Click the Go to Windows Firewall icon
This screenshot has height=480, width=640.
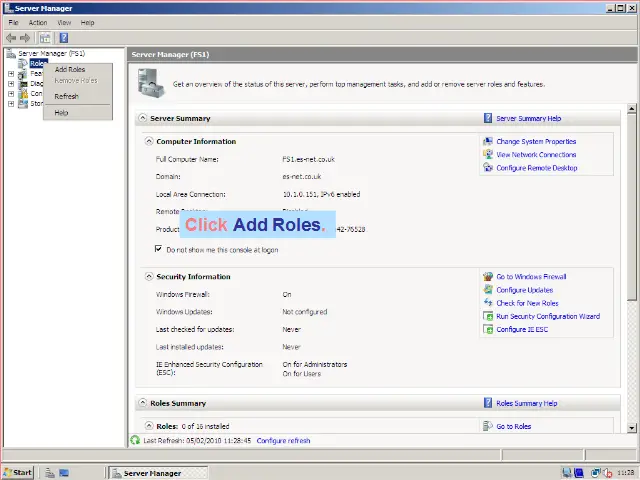point(488,276)
